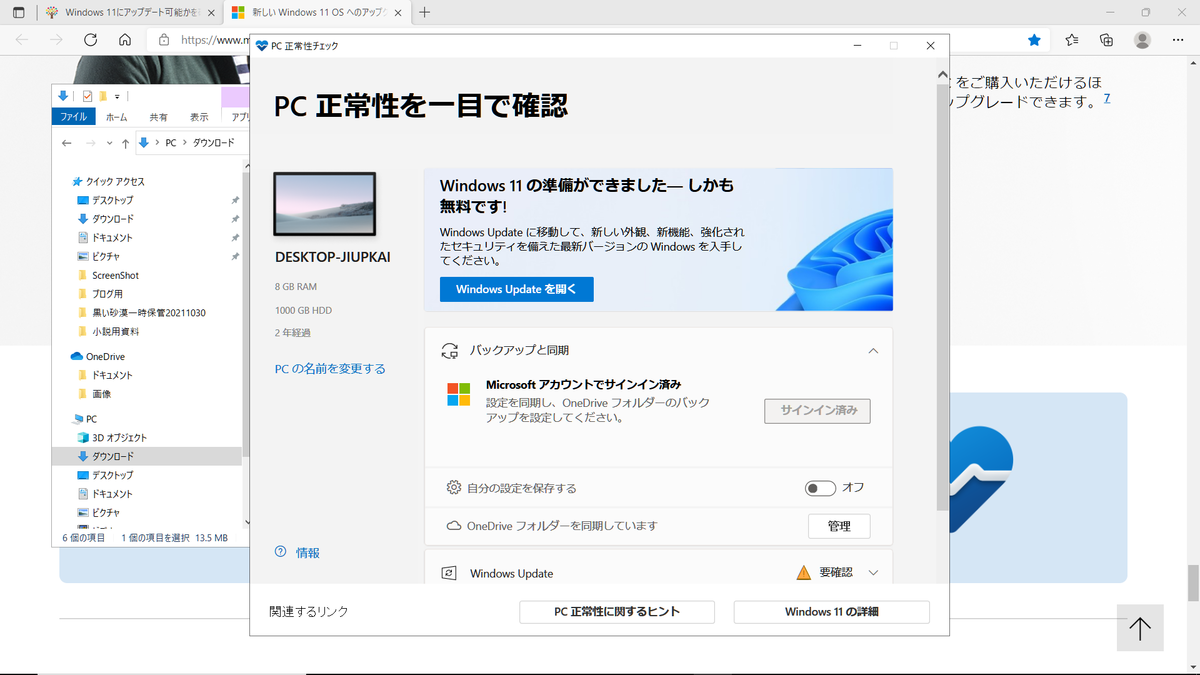Click the Microsoft logo in sign-in section
This screenshot has width=1200, height=675.
[458, 394]
